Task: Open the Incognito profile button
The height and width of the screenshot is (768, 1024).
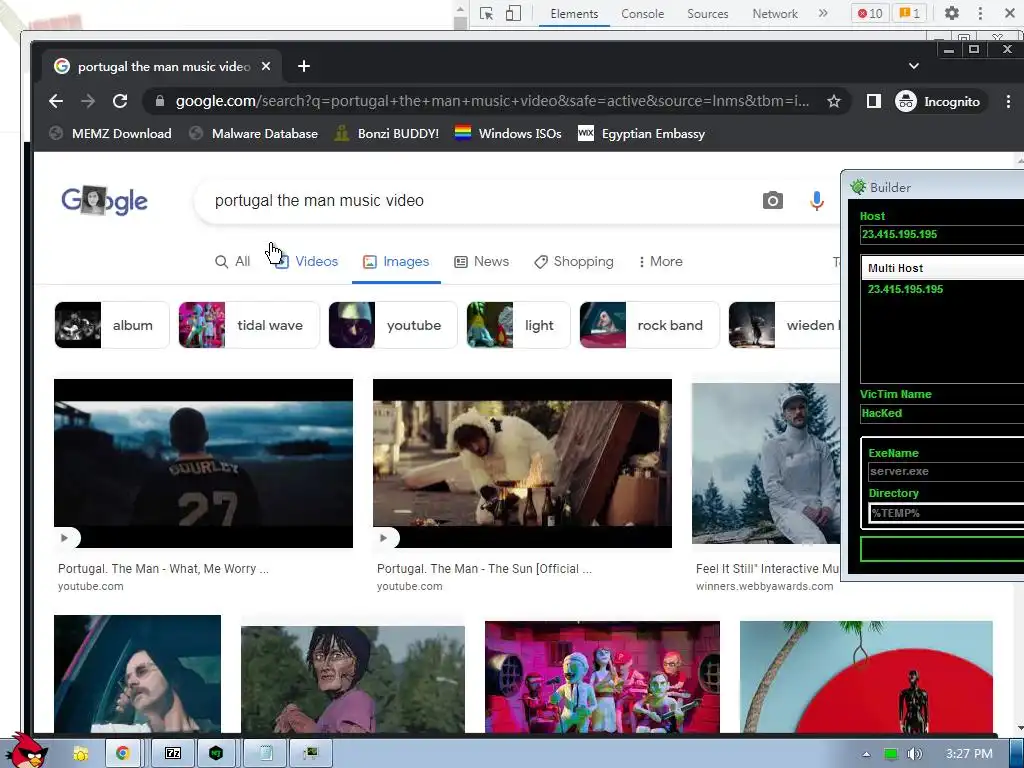Action: (x=938, y=101)
